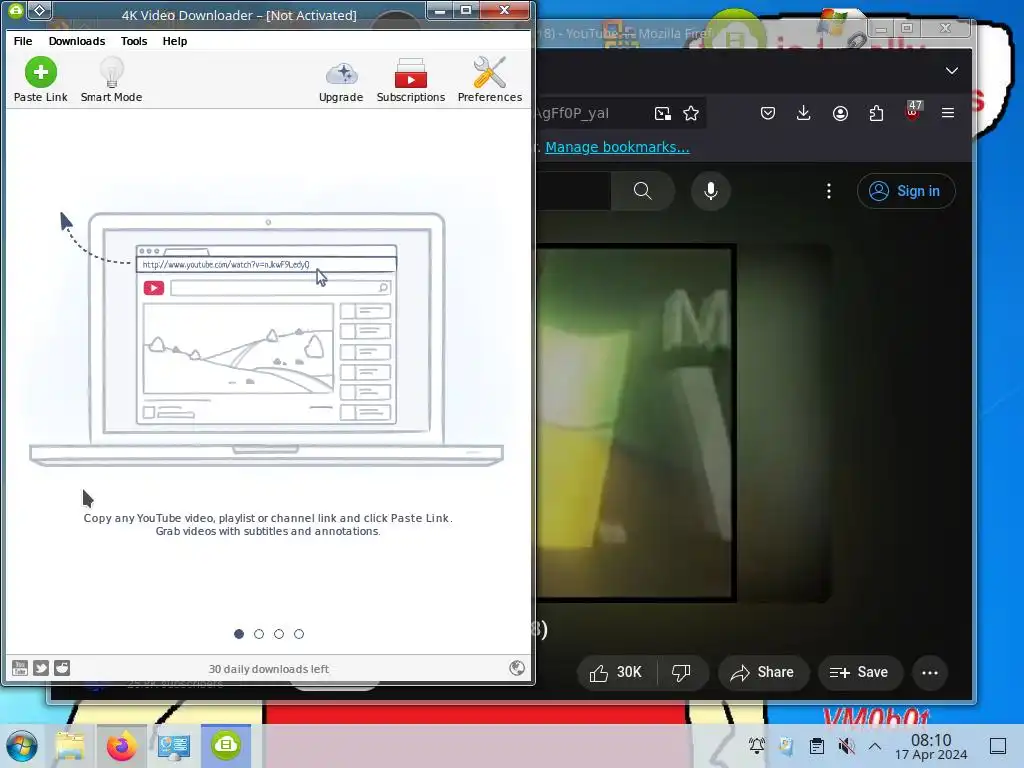This screenshot has width=1024, height=768.
Task: Click the YouTube icon in status bar
Action: tap(20, 667)
